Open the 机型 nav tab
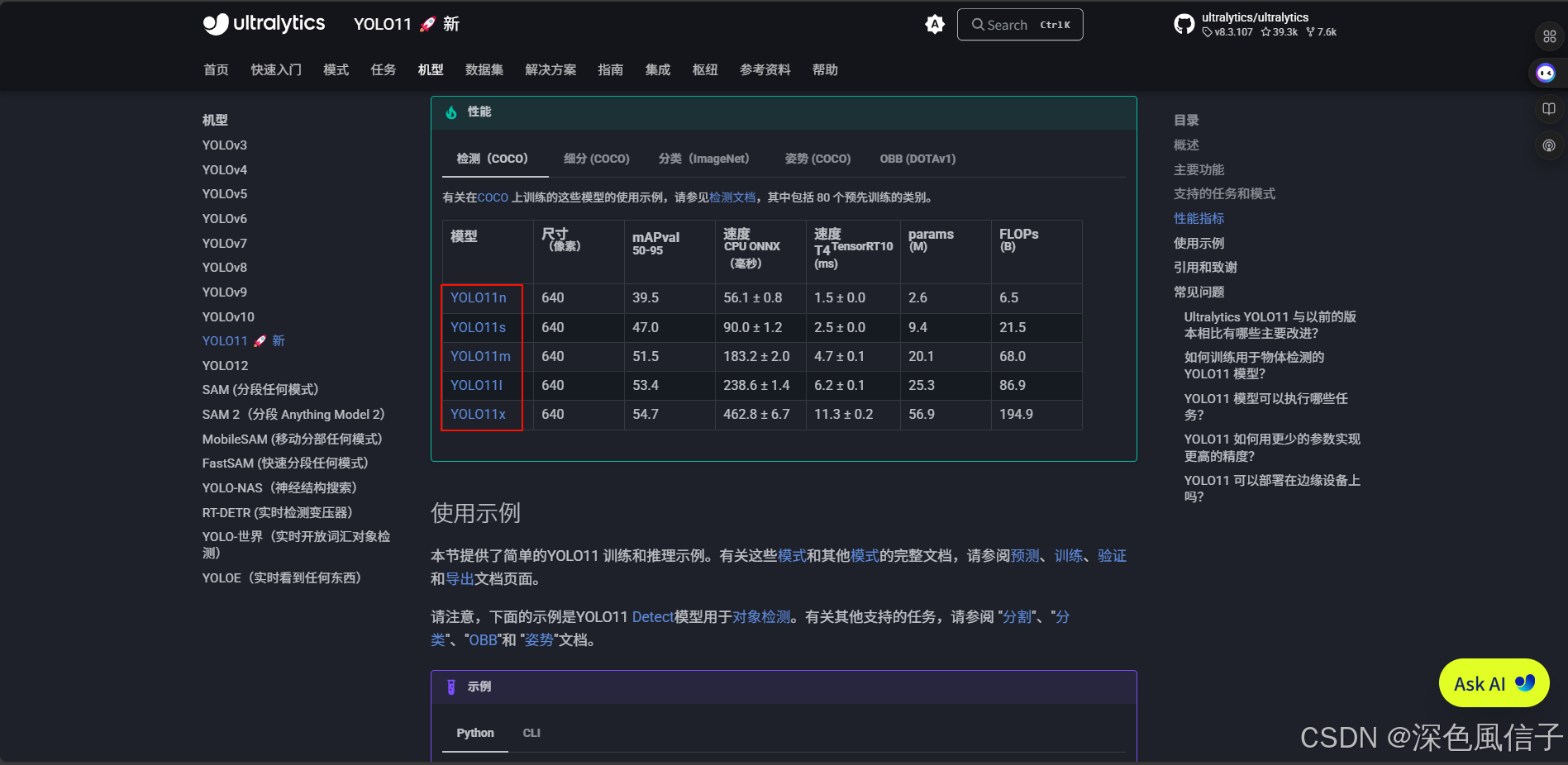Viewport: 1568px width, 765px height. coord(431,70)
